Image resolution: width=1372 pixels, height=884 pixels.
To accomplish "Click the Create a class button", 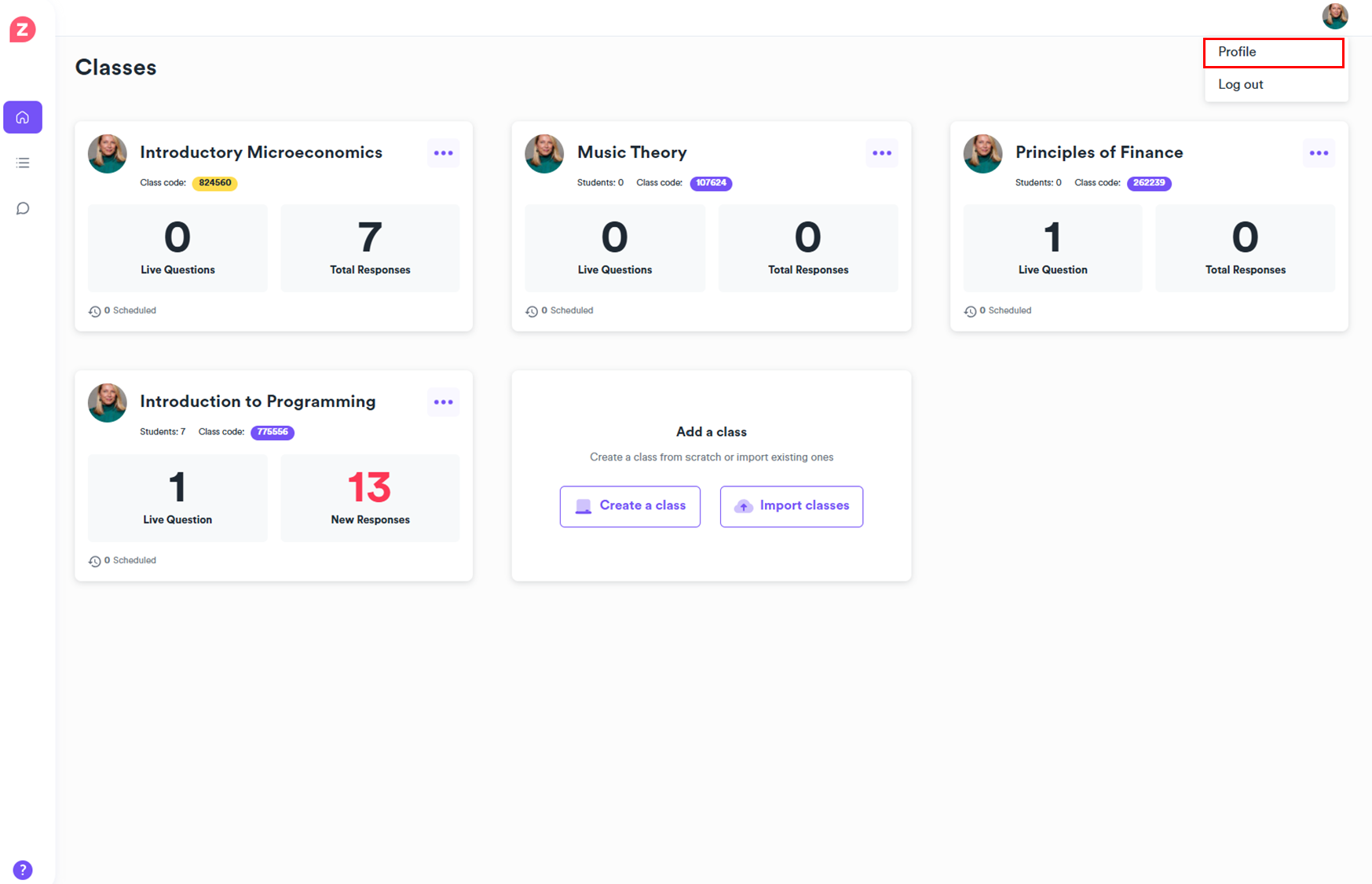I will 630,506.
